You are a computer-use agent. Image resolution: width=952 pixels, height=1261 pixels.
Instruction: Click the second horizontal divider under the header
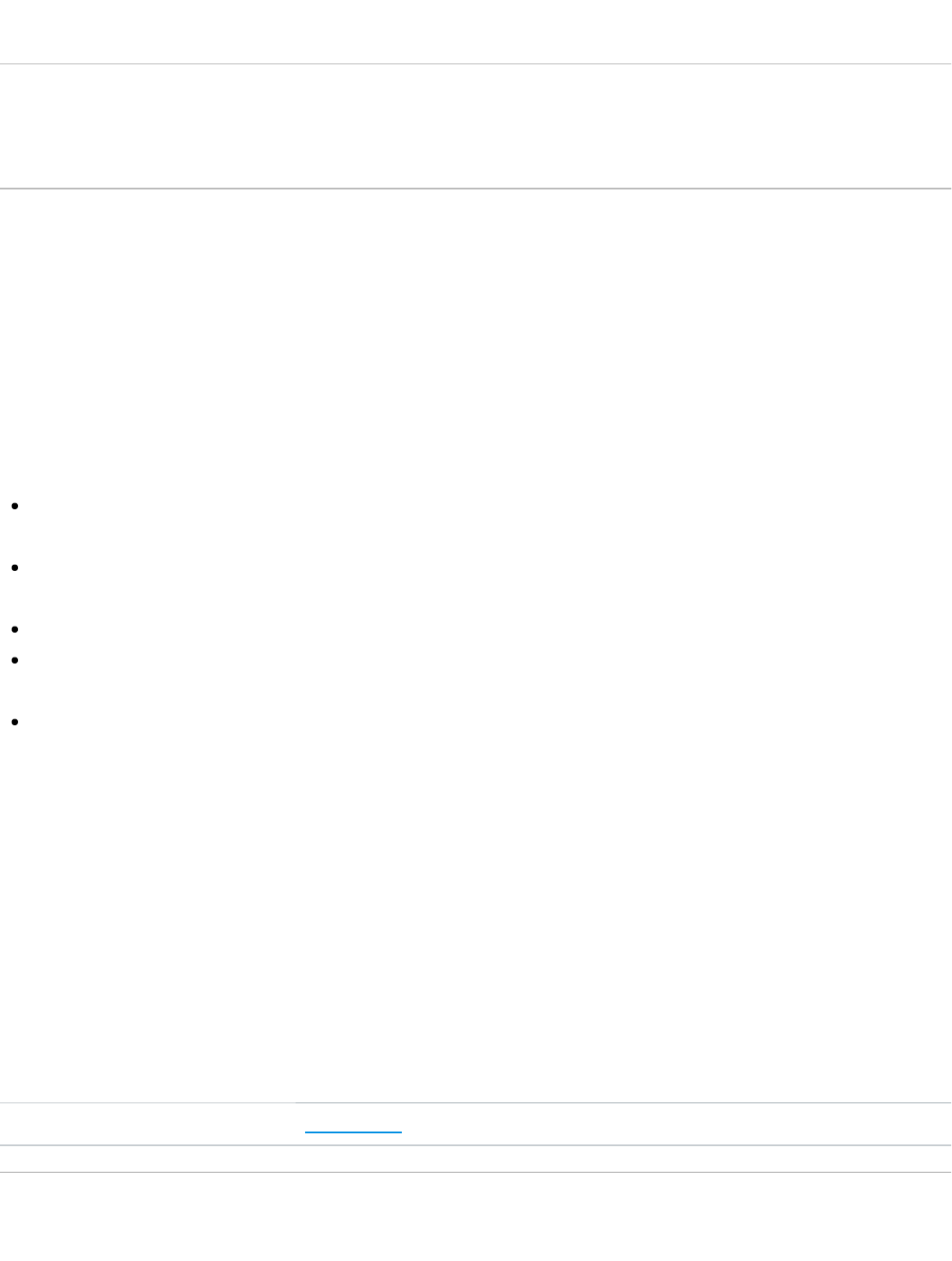pyautogui.click(x=476, y=188)
